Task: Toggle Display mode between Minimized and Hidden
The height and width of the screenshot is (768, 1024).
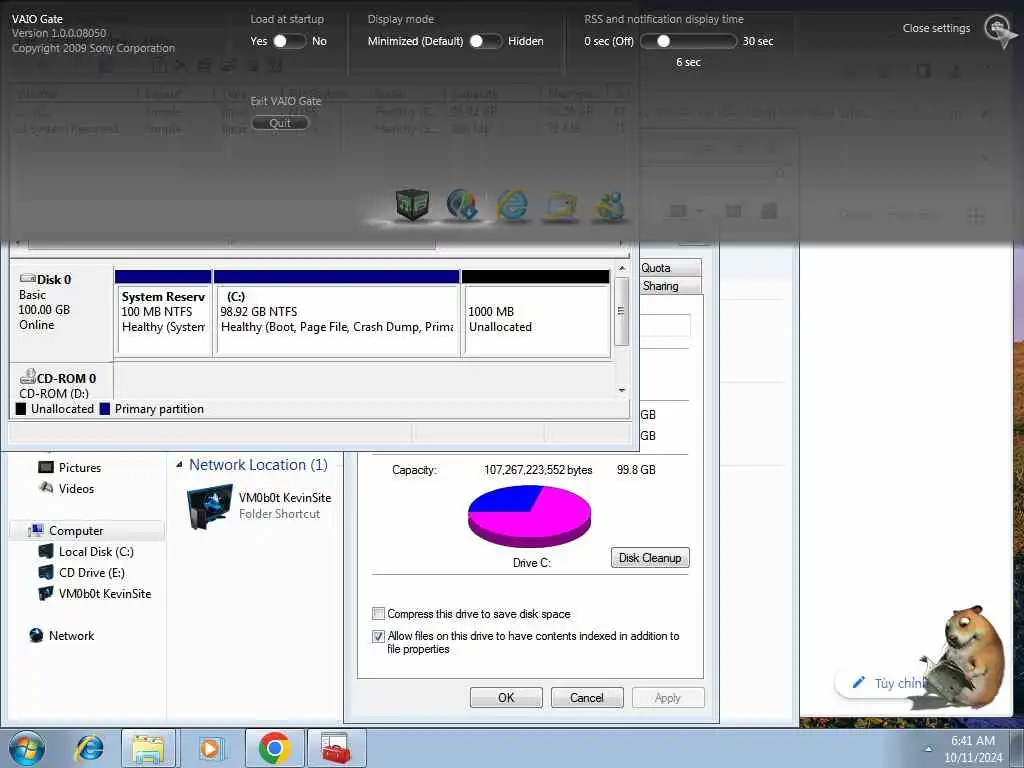Action: tap(485, 41)
